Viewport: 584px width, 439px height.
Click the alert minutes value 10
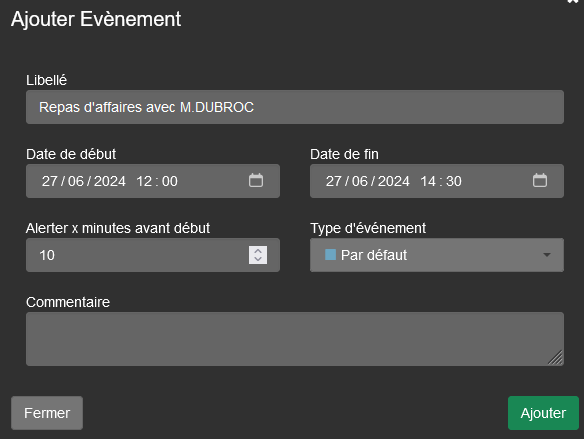click(47, 255)
